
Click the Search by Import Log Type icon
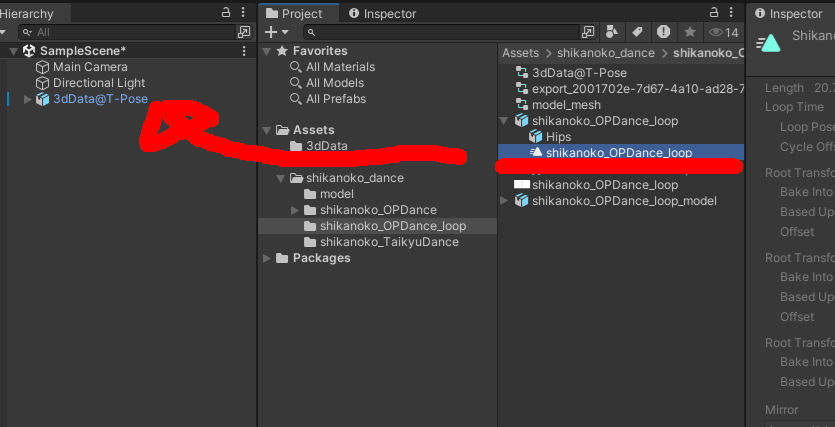(x=664, y=32)
